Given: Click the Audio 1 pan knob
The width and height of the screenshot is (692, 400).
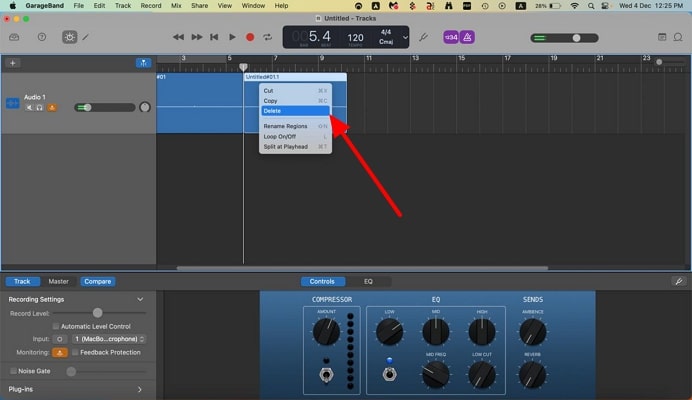Looking at the screenshot, I should point(145,107).
